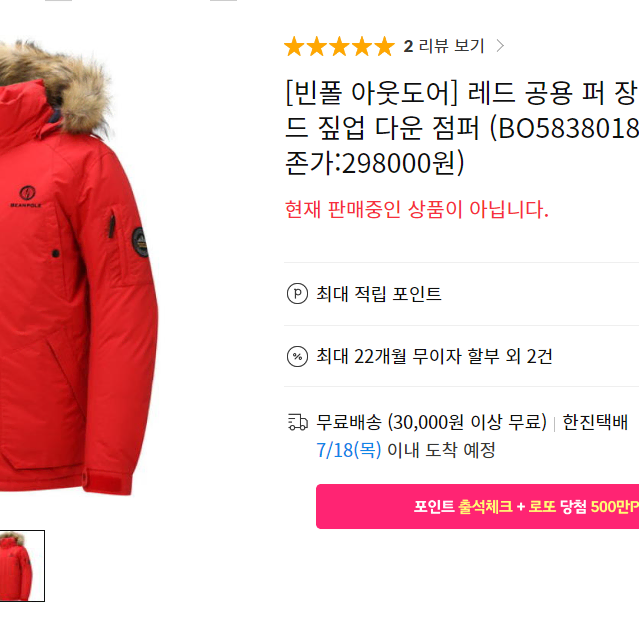Click the first gold rating star

tap(294, 46)
